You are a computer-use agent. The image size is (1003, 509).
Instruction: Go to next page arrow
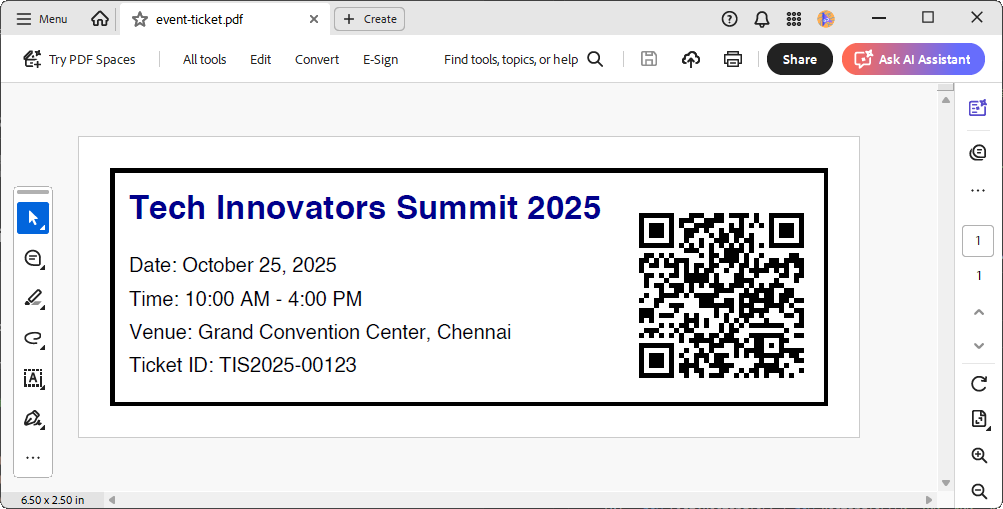[978, 346]
